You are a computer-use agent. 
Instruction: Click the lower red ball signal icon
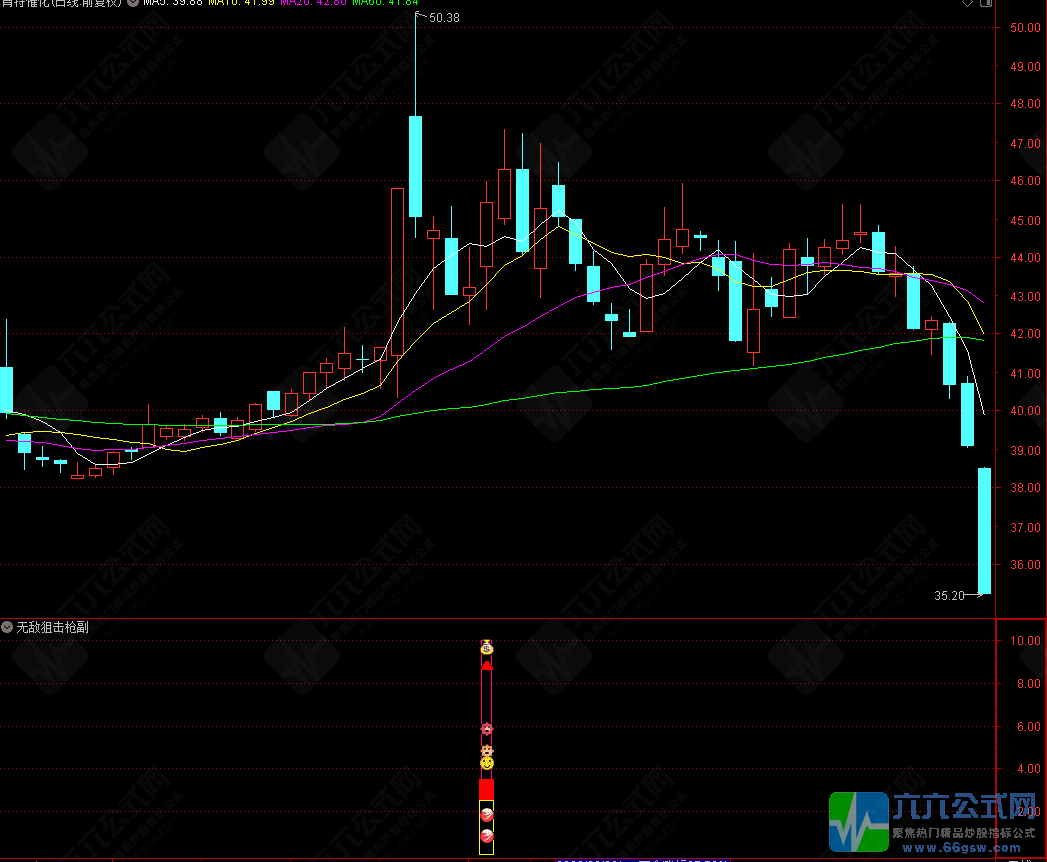(487, 835)
